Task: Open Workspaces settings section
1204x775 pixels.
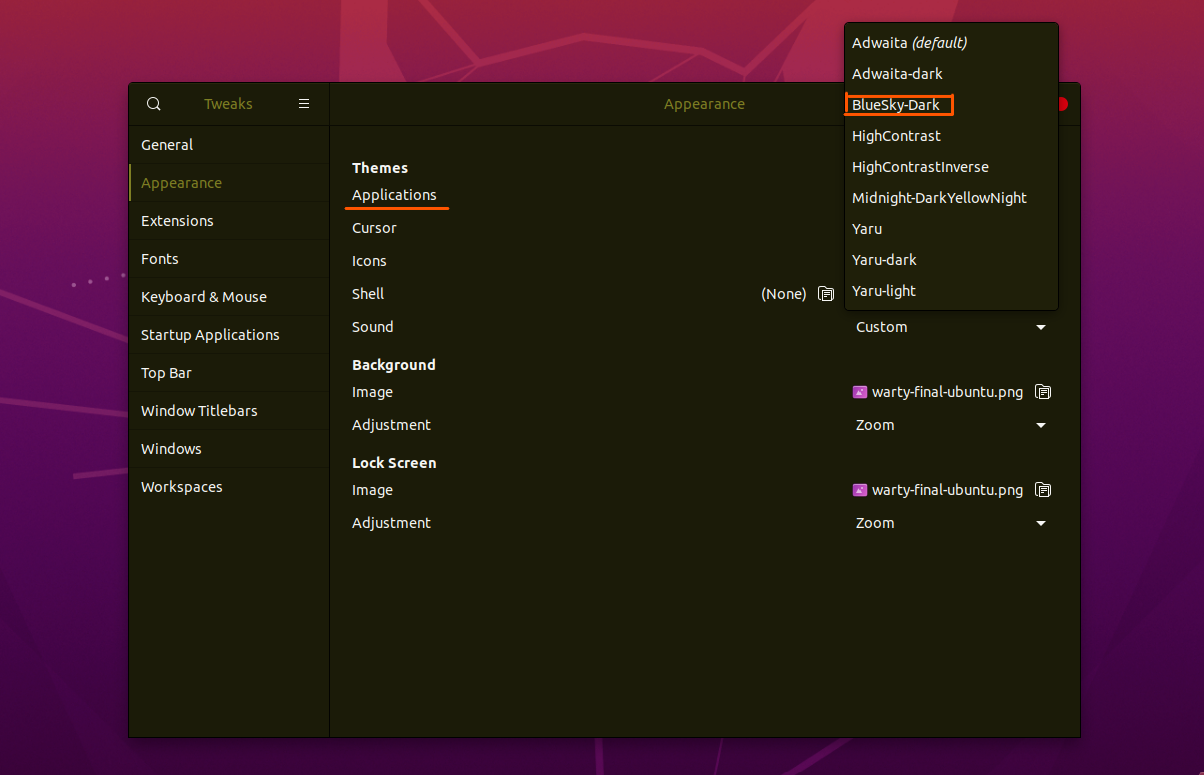Action: click(x=229, y=487)
